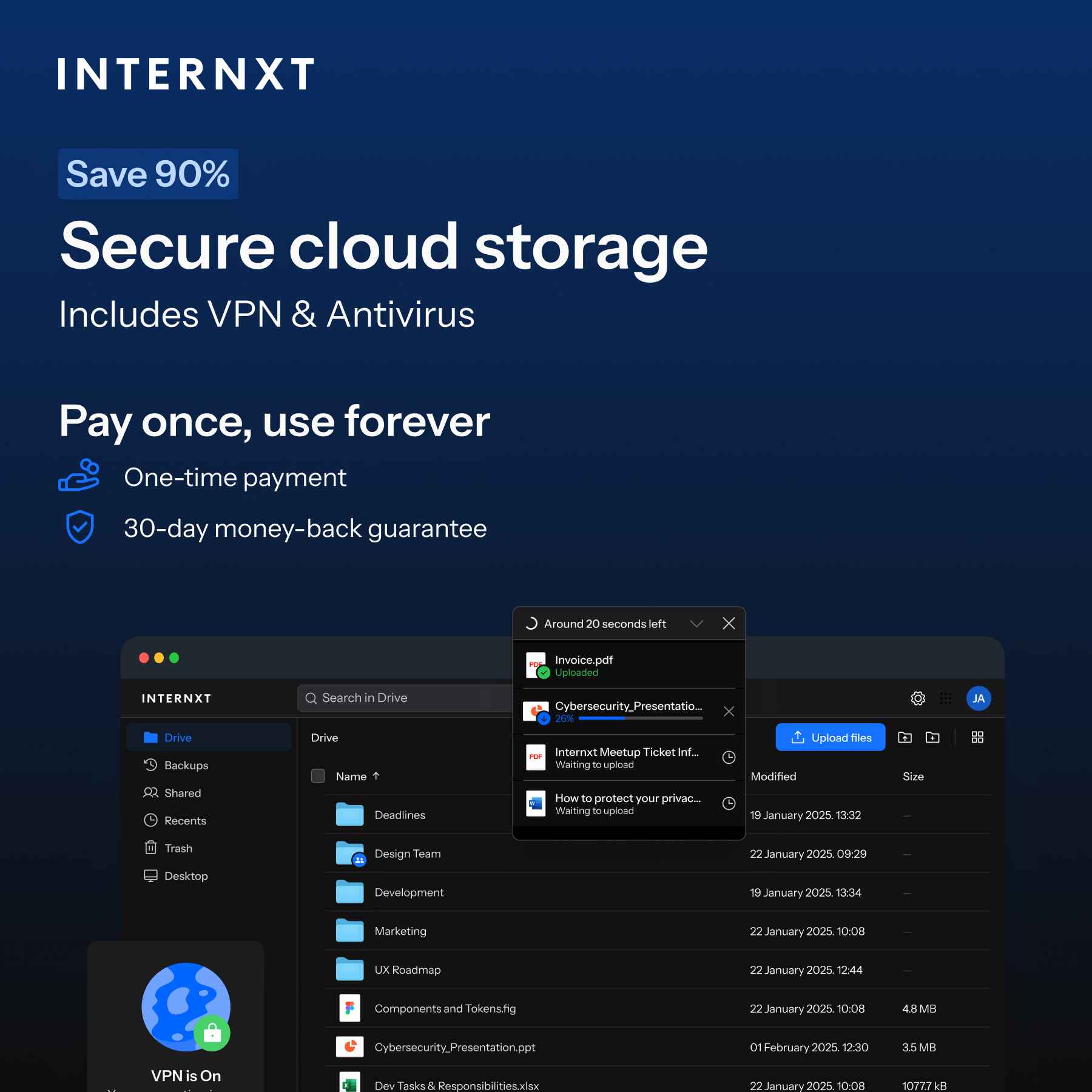The image size is (1092, 1092).
Task: Open the apps grid icon next to settings
Action: [x=945, y=698]
